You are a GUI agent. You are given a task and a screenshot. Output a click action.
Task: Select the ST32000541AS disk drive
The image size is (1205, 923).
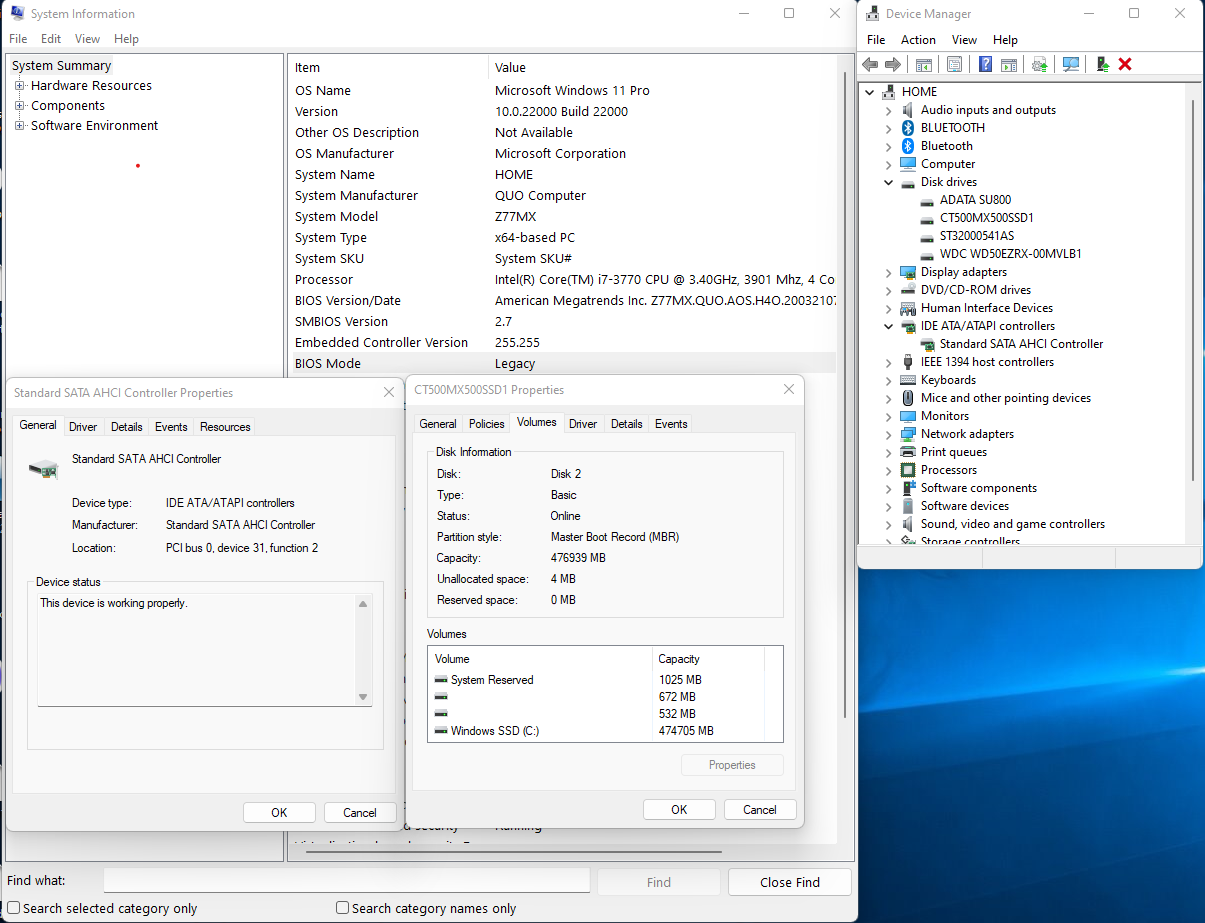977,236
